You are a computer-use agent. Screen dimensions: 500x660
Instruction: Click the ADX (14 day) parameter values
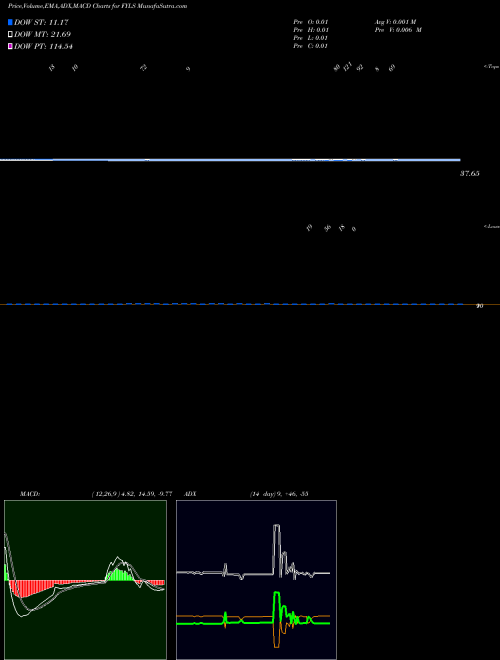point(278,494)
